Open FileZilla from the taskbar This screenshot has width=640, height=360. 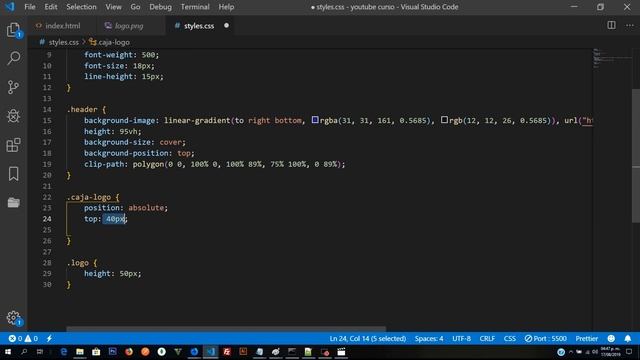[x=227, y=352]
